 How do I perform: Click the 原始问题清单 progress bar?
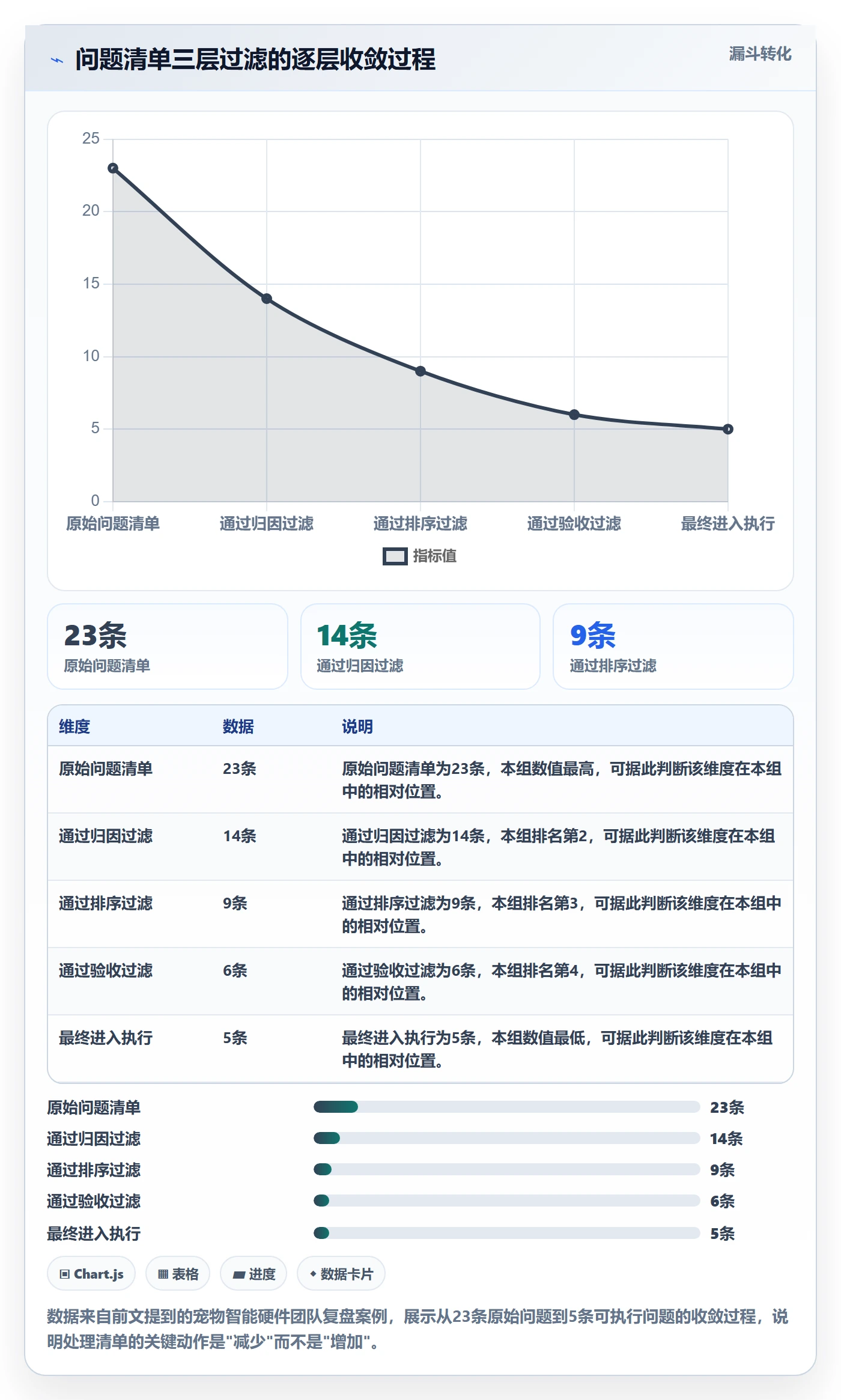coord(507,1107)
